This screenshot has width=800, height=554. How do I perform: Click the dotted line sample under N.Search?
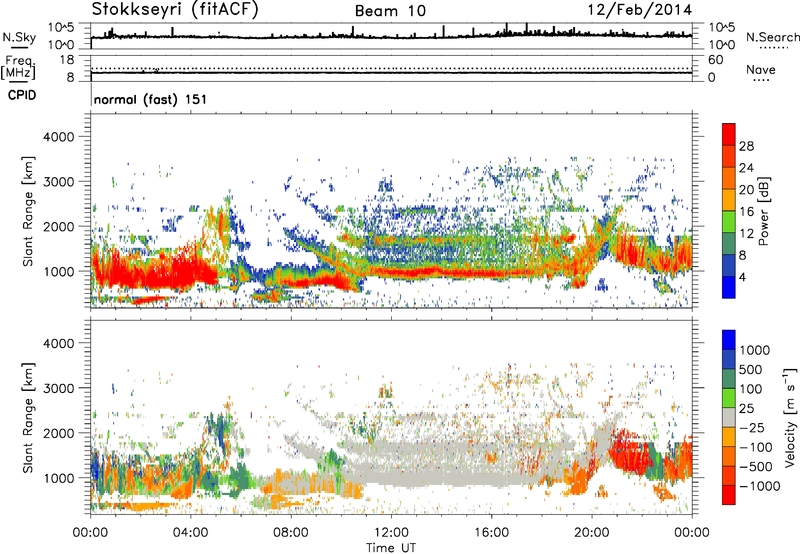[x=773, y=48]
